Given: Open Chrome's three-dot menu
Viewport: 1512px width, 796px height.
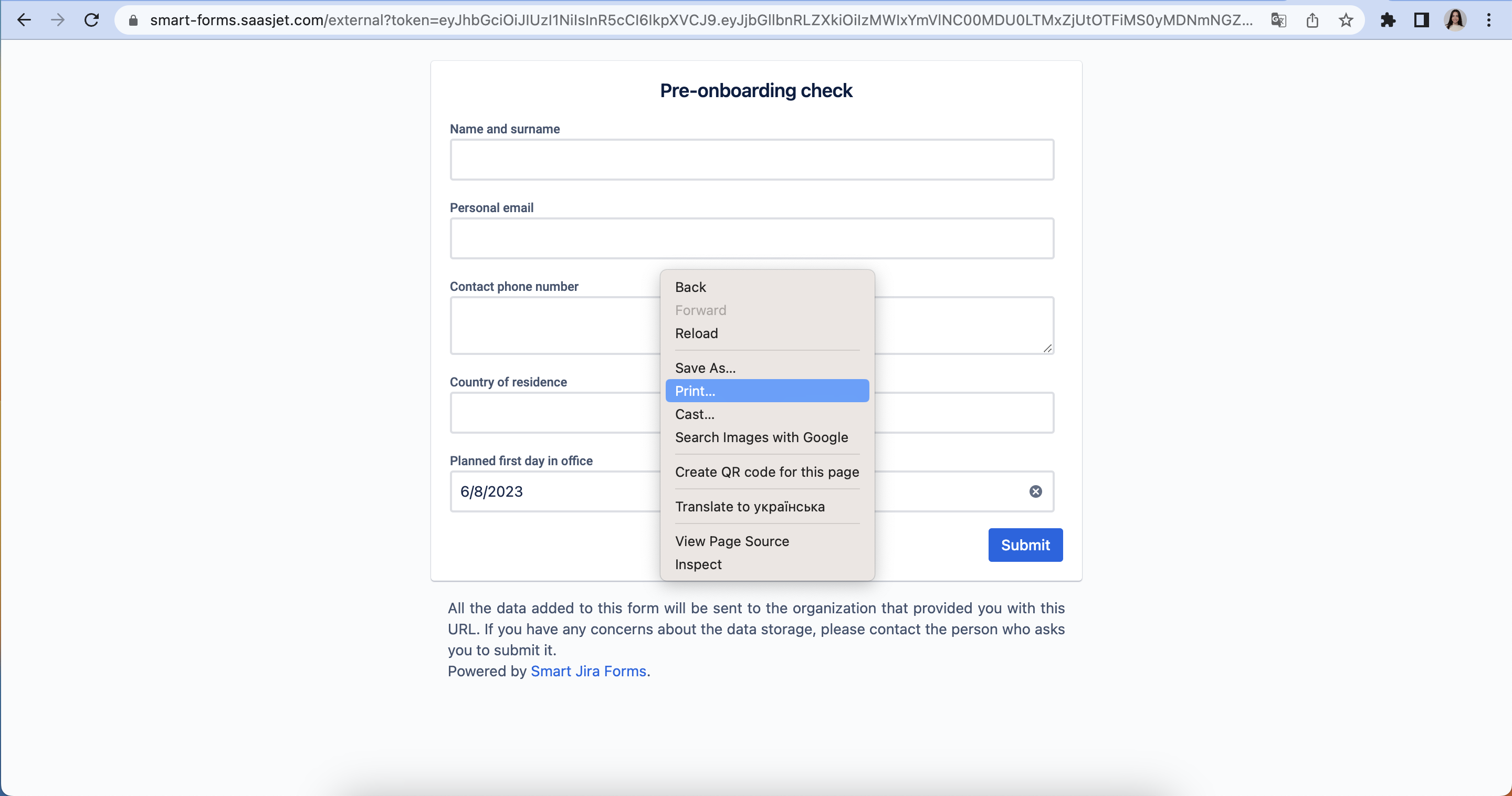Looking at the screenshot, I should coord(1488,20).
